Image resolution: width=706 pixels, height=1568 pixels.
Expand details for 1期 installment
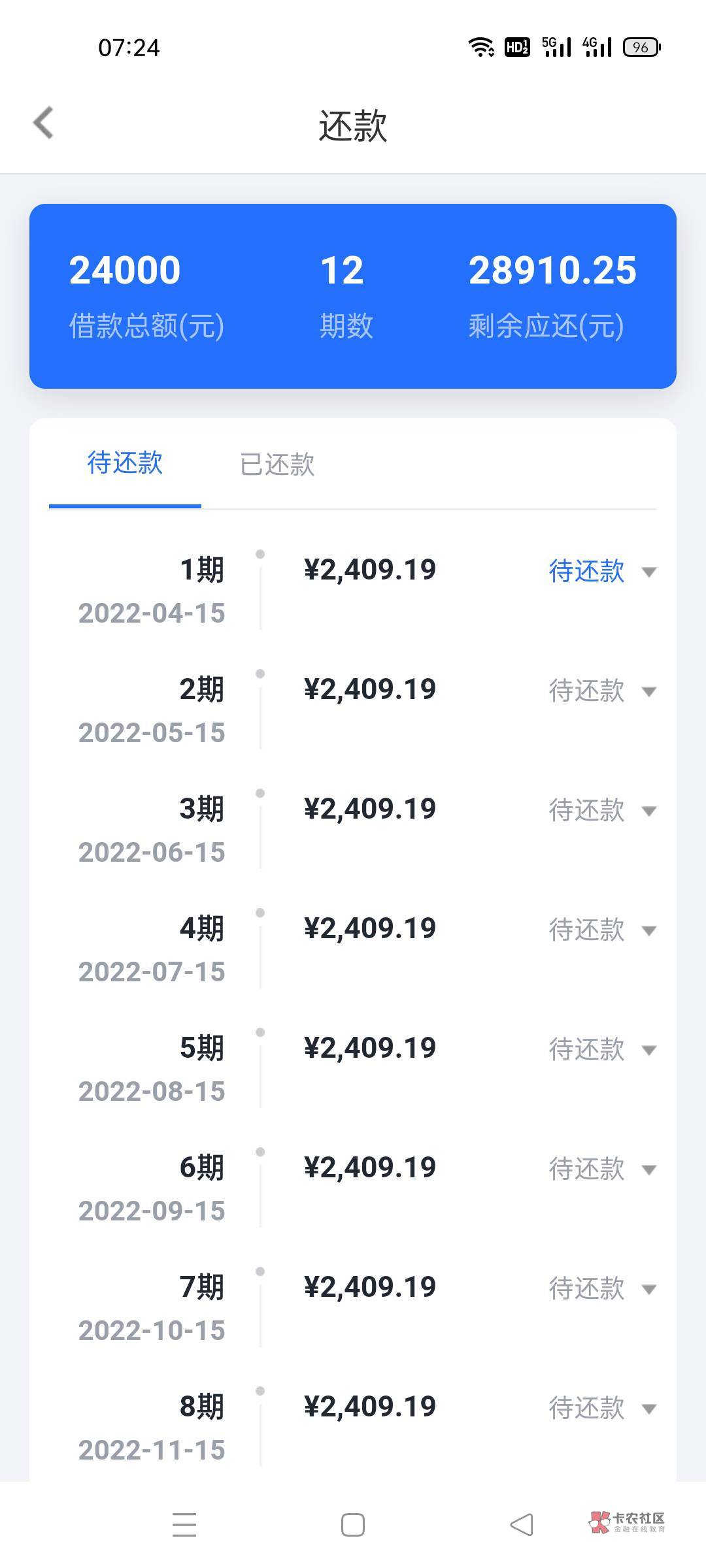click(649, 572)
